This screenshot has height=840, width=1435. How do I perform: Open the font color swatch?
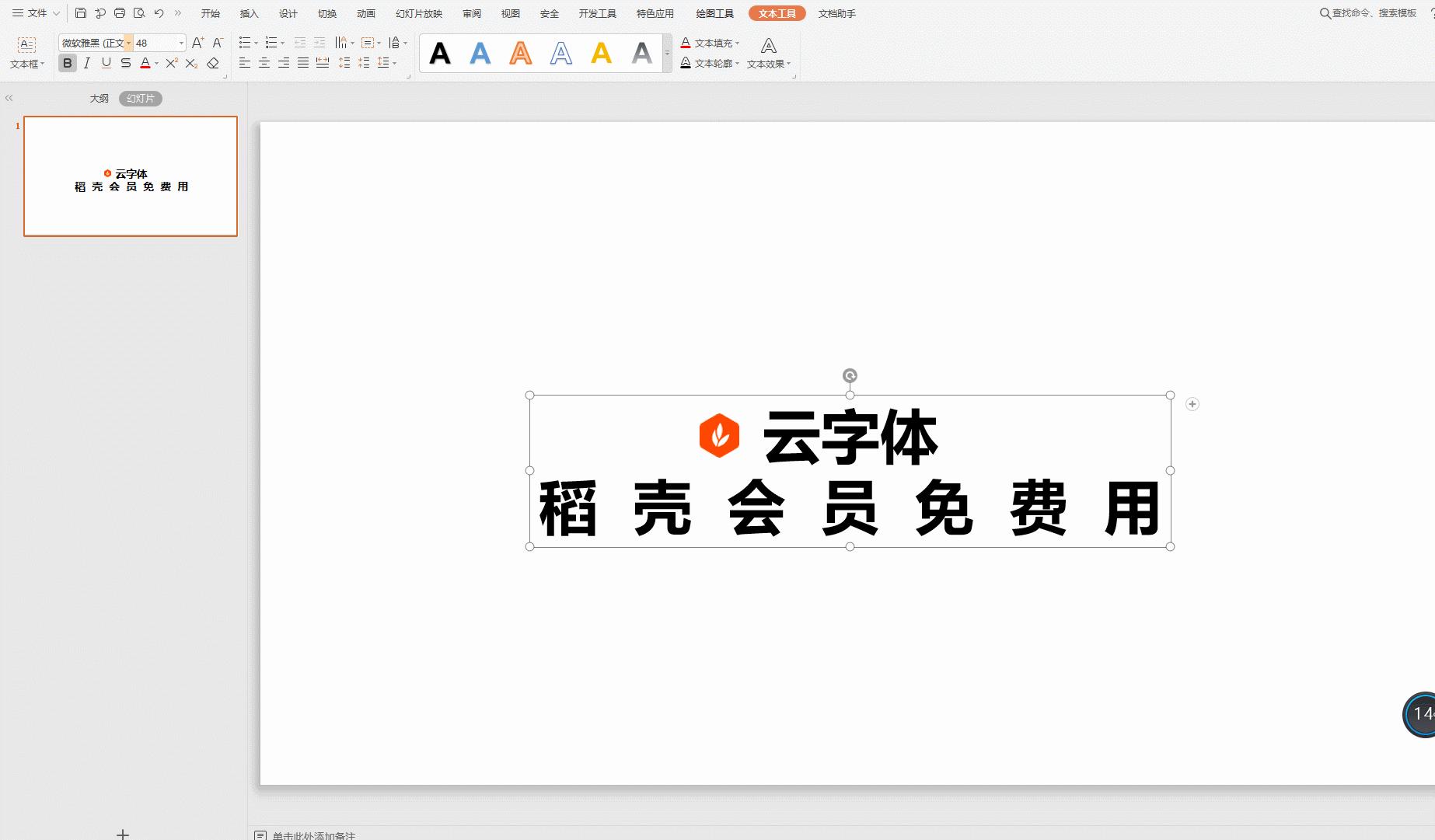(x=147, y=63)
